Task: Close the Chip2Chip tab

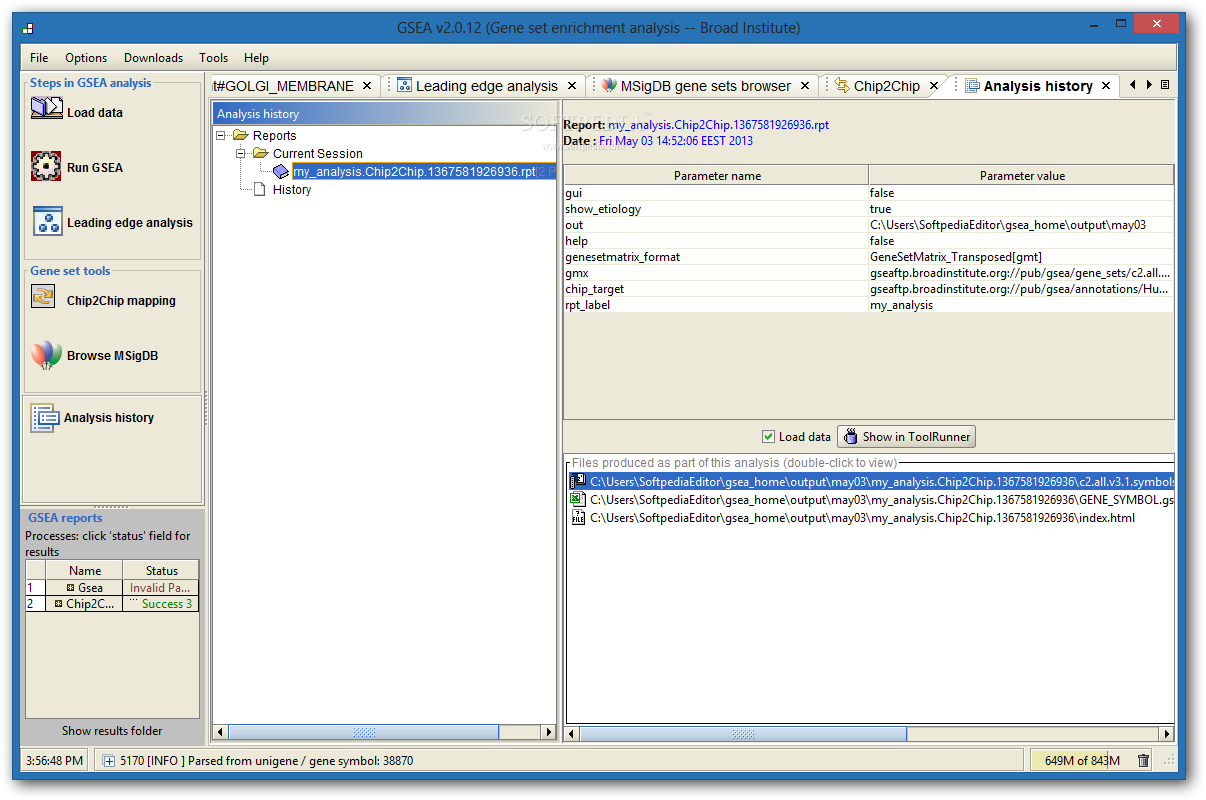Action: click(934, 86)
